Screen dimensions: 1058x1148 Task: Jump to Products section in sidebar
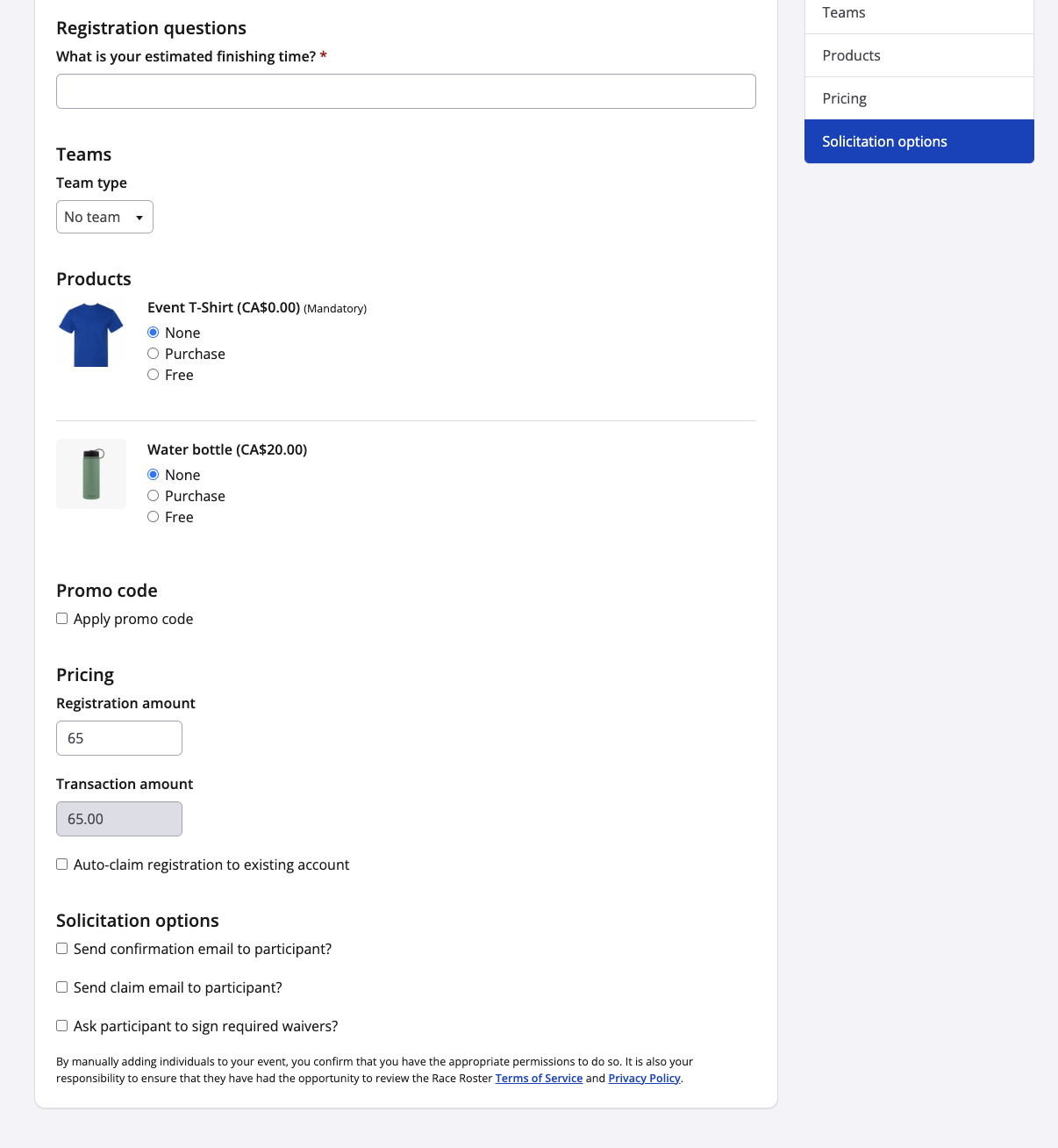click(919, 55)
